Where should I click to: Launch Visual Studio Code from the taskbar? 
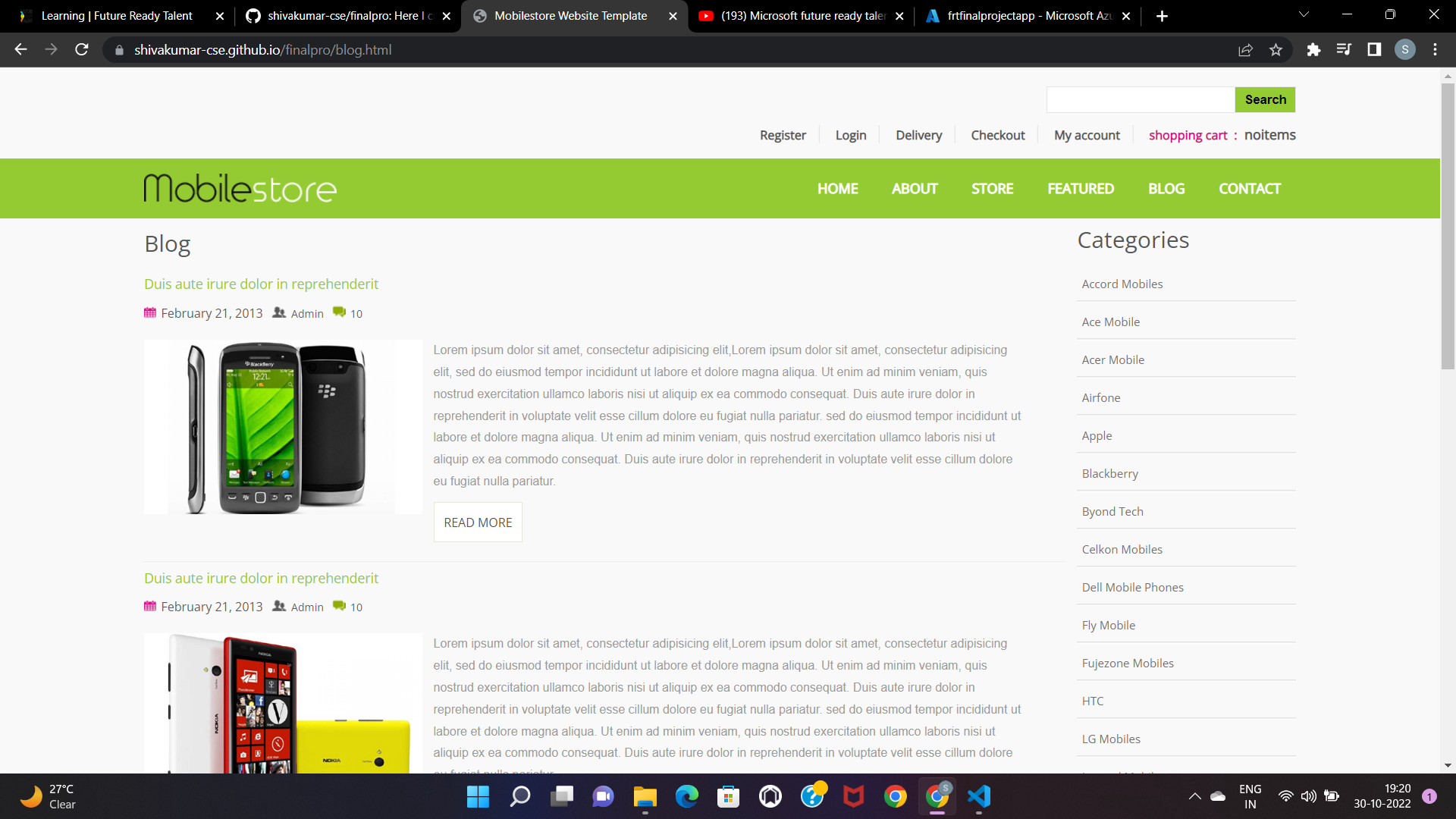978,796
